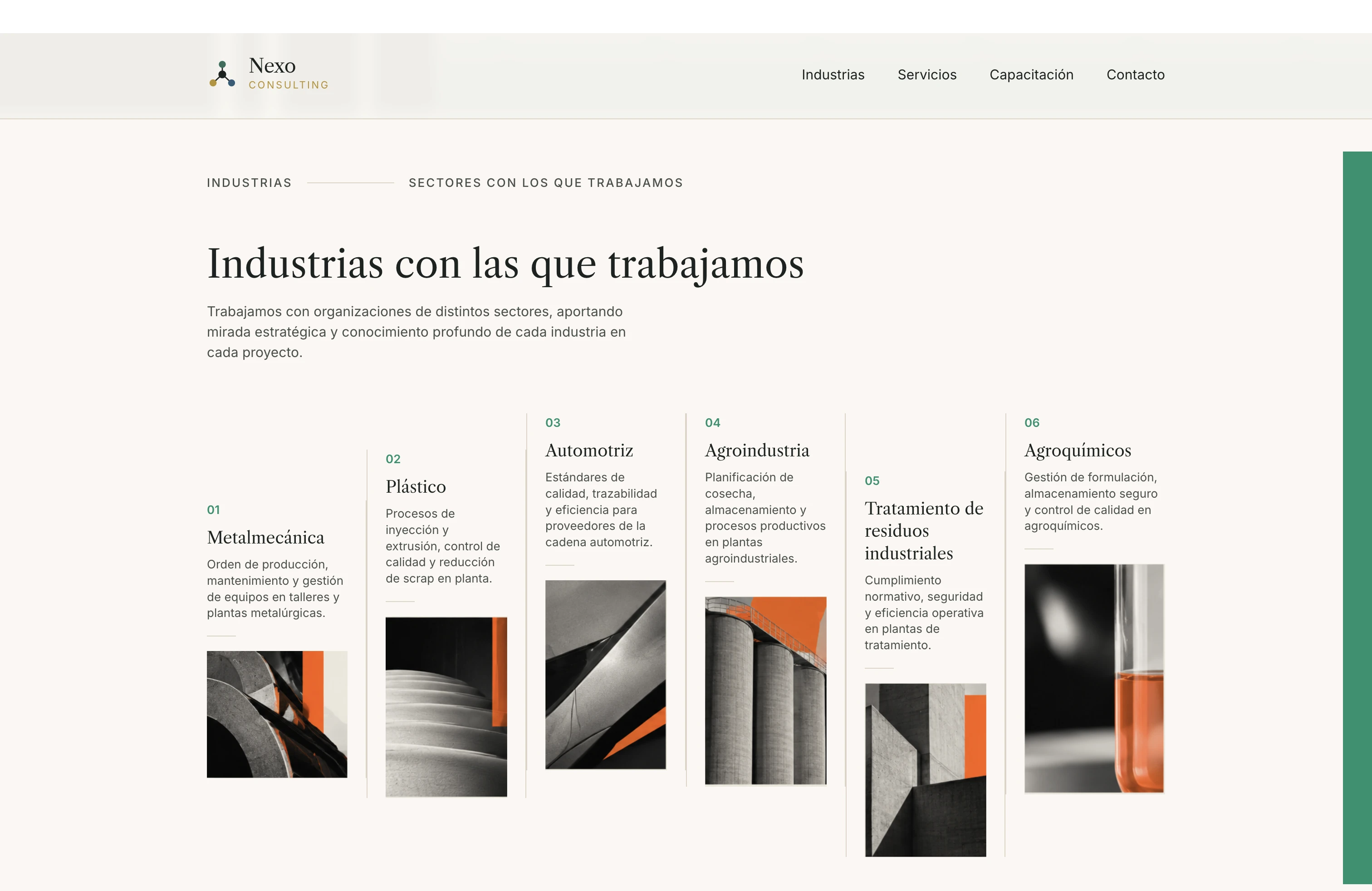
Task: Click the 'Industrias con las que trabajamos' heading
Action: click(x=505, y=264)
